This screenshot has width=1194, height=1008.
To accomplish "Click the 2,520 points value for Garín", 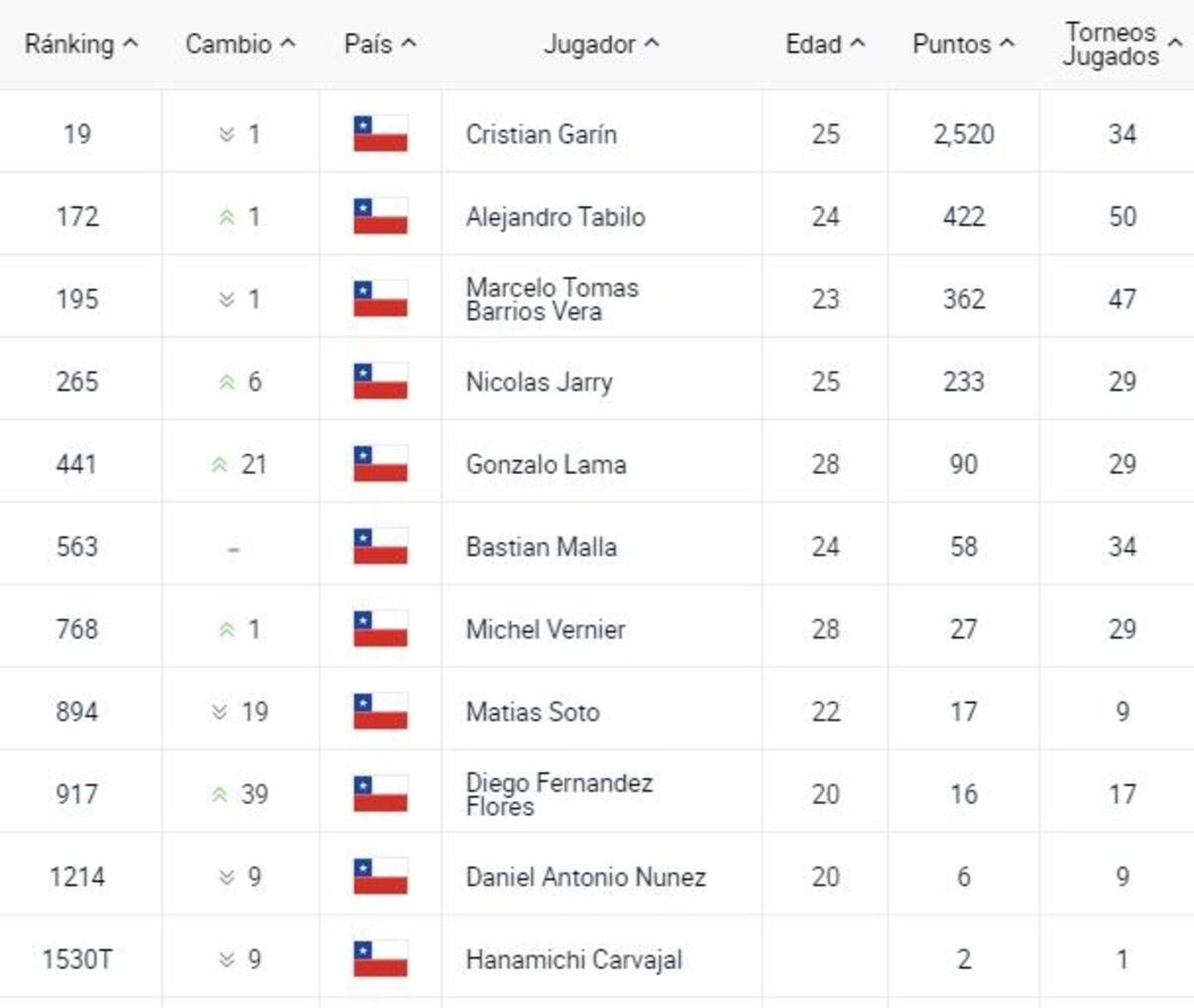I will (963, 134).
